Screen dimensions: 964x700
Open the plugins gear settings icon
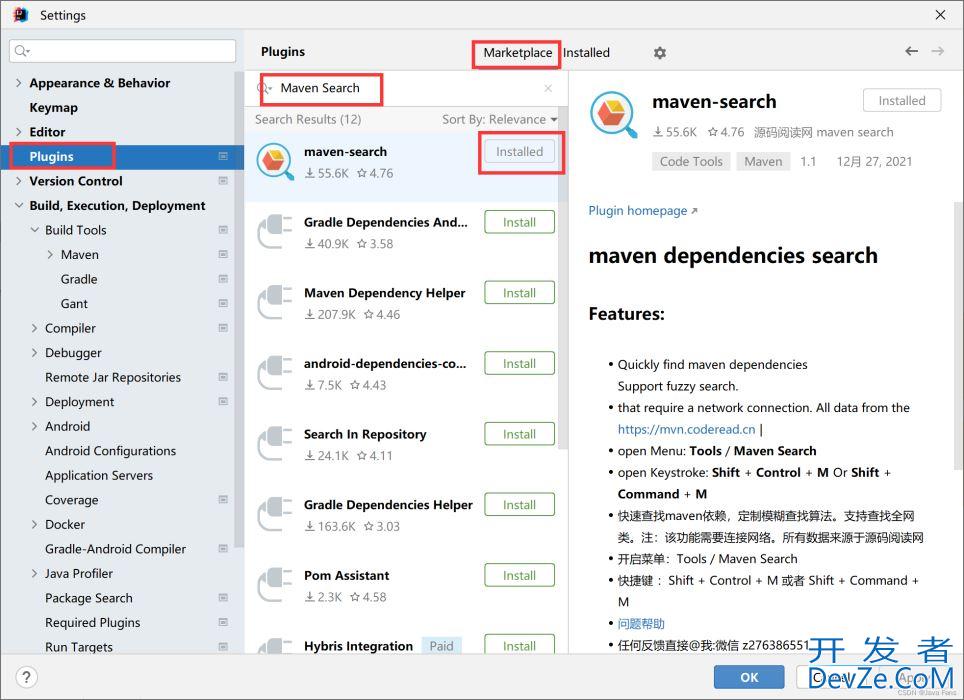click(660, 53)
